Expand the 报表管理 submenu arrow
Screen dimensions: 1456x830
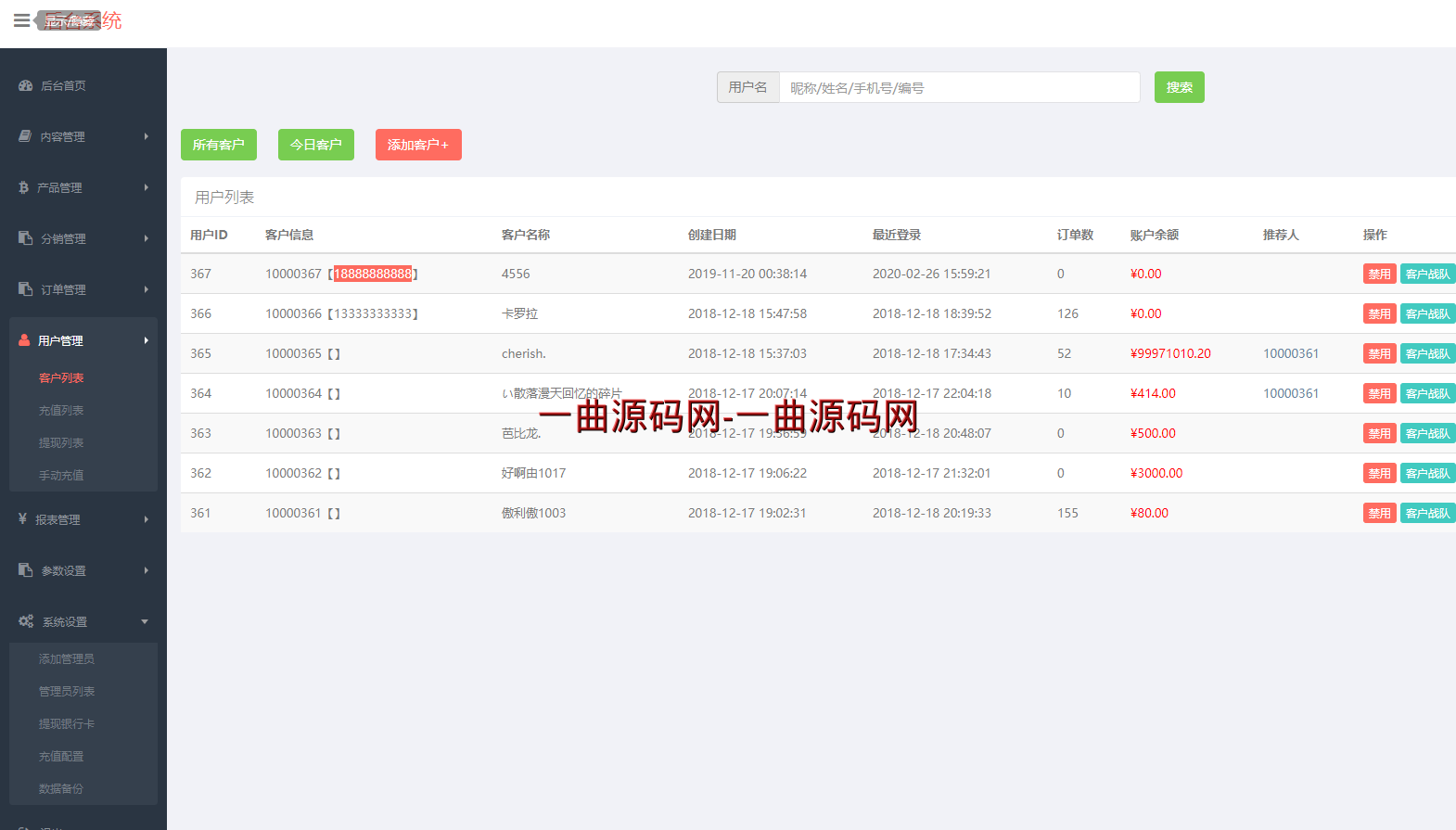click(146, 519)
